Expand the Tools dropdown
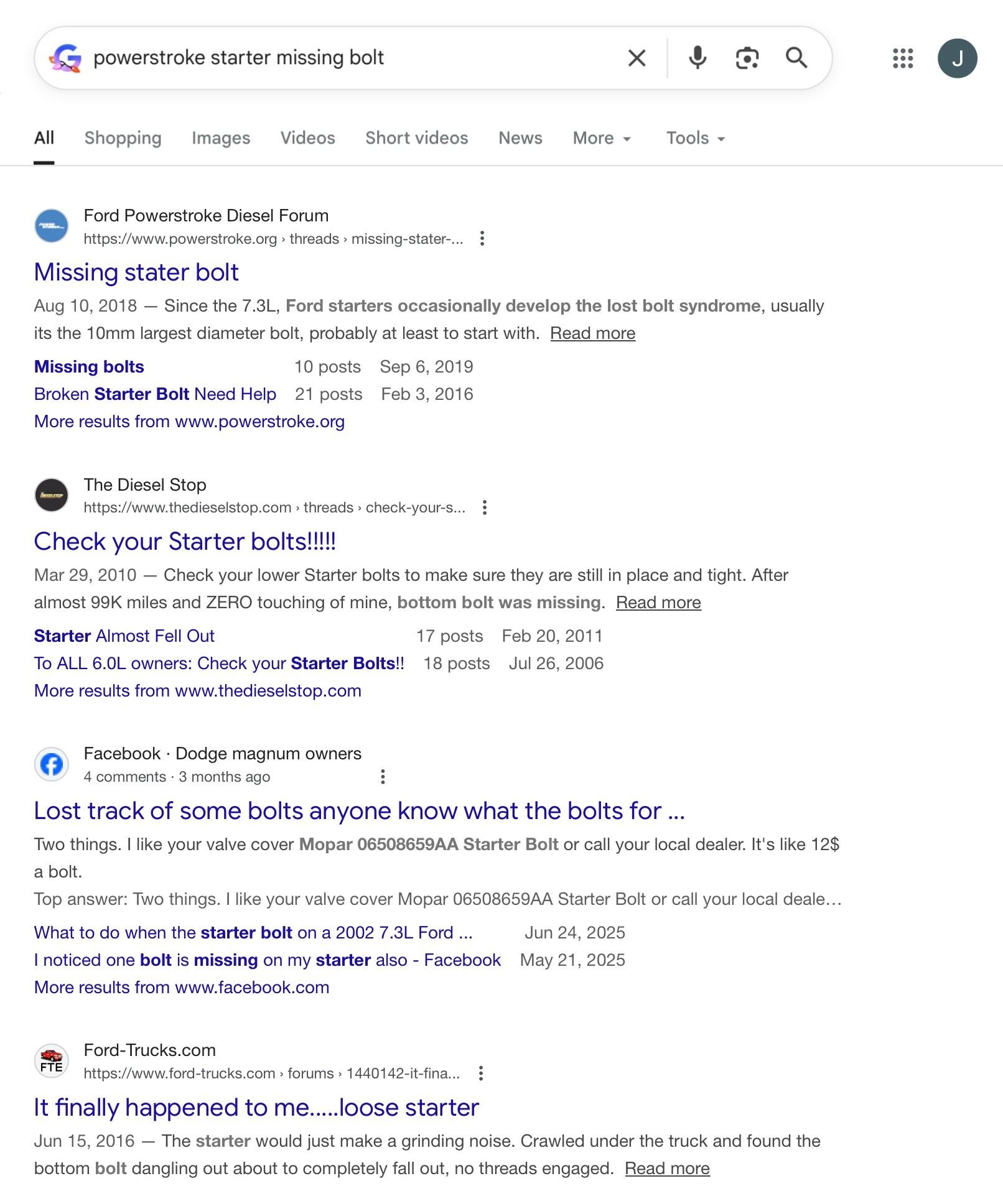 click(x=695, y=138)
